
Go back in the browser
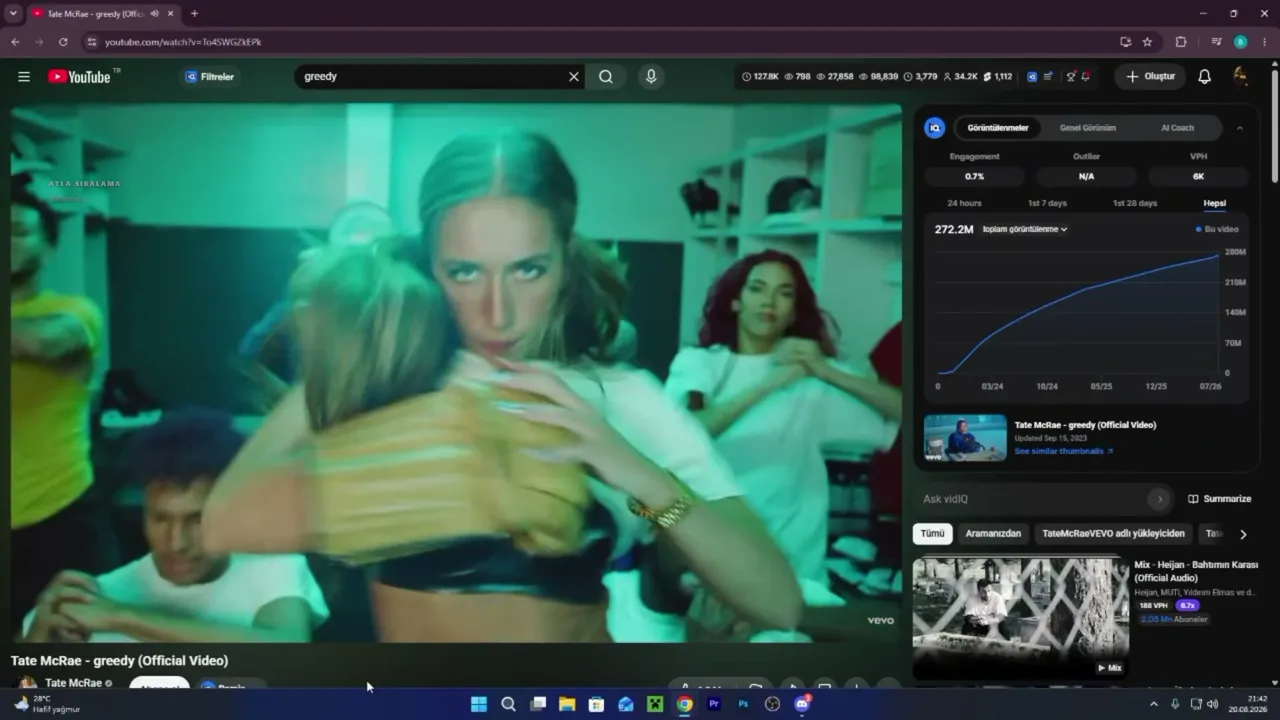point(15,42)
